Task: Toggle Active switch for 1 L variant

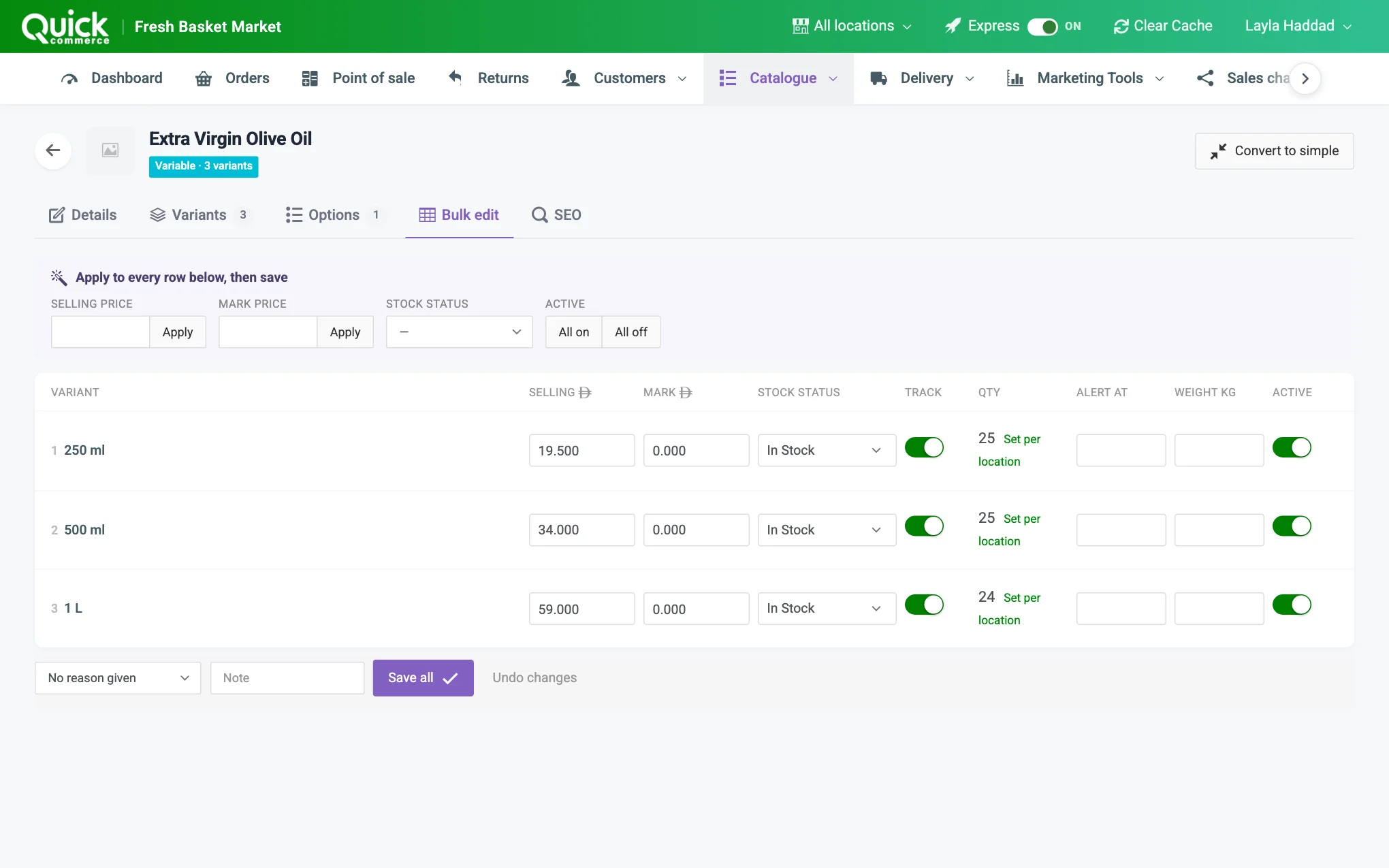Action: [1292, 605]
